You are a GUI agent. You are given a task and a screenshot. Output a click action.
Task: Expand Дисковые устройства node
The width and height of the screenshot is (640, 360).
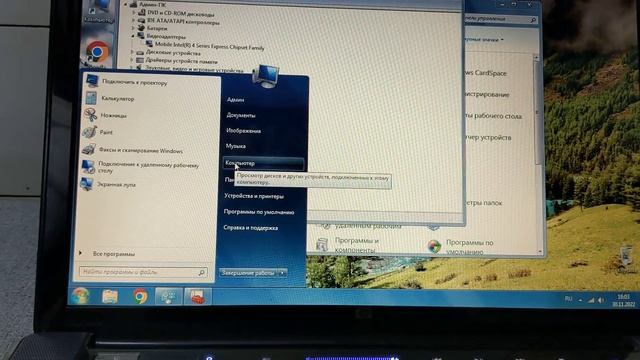132,52
